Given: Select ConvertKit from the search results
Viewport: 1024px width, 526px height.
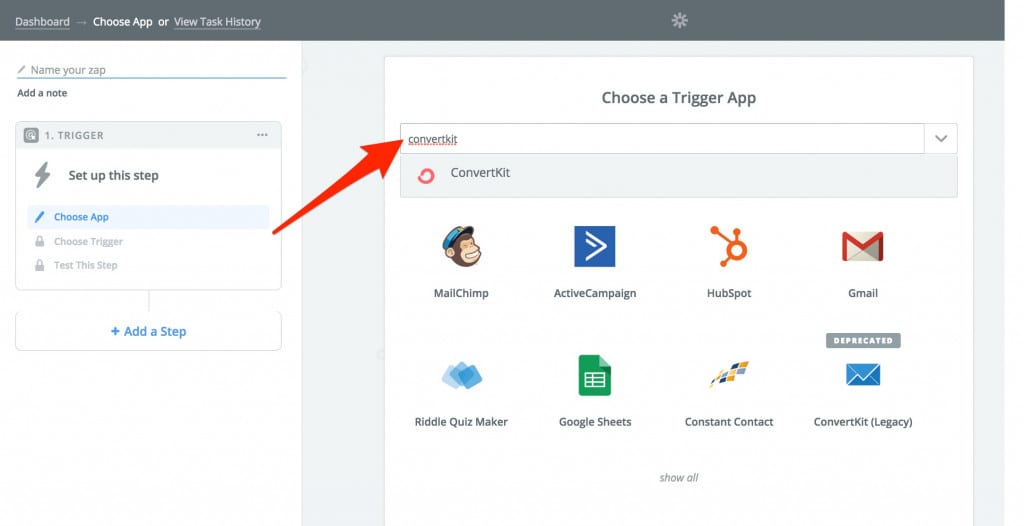Looking at the screenshot, I should click(679, 175).
